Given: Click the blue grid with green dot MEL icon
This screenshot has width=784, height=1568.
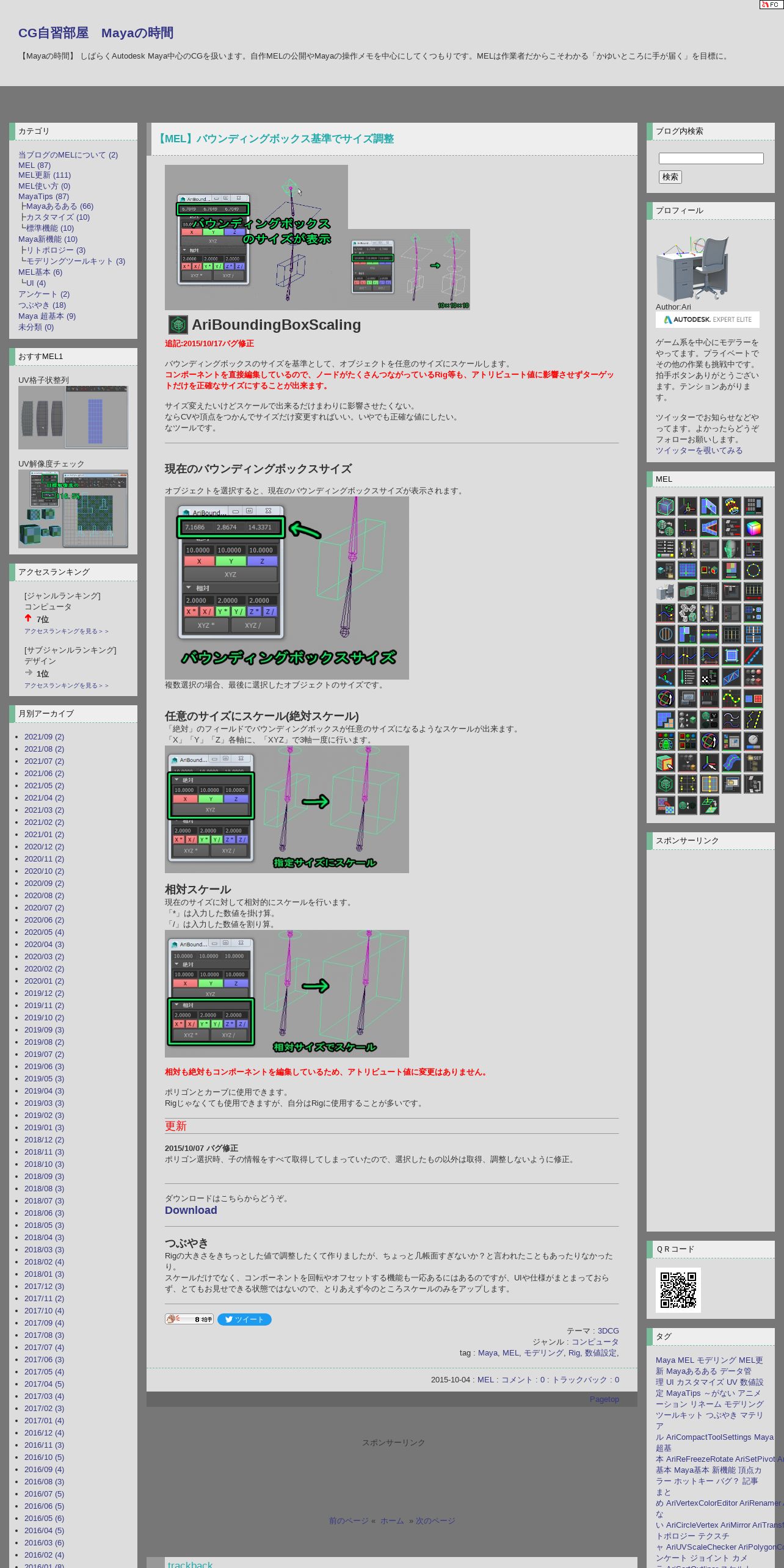Looking at the screenshot, I should click(x=688, y=570).
